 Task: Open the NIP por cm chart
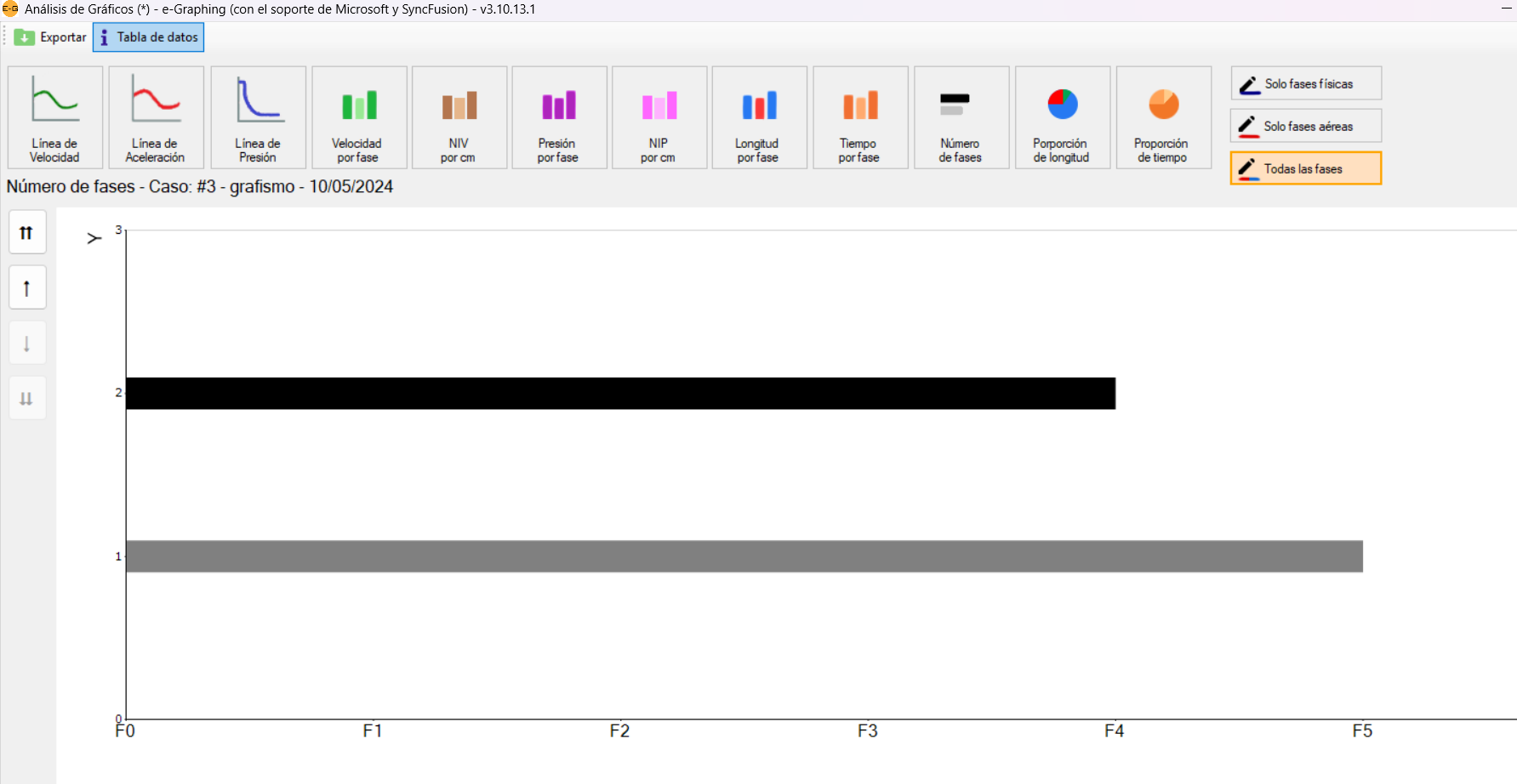point(659,117)
